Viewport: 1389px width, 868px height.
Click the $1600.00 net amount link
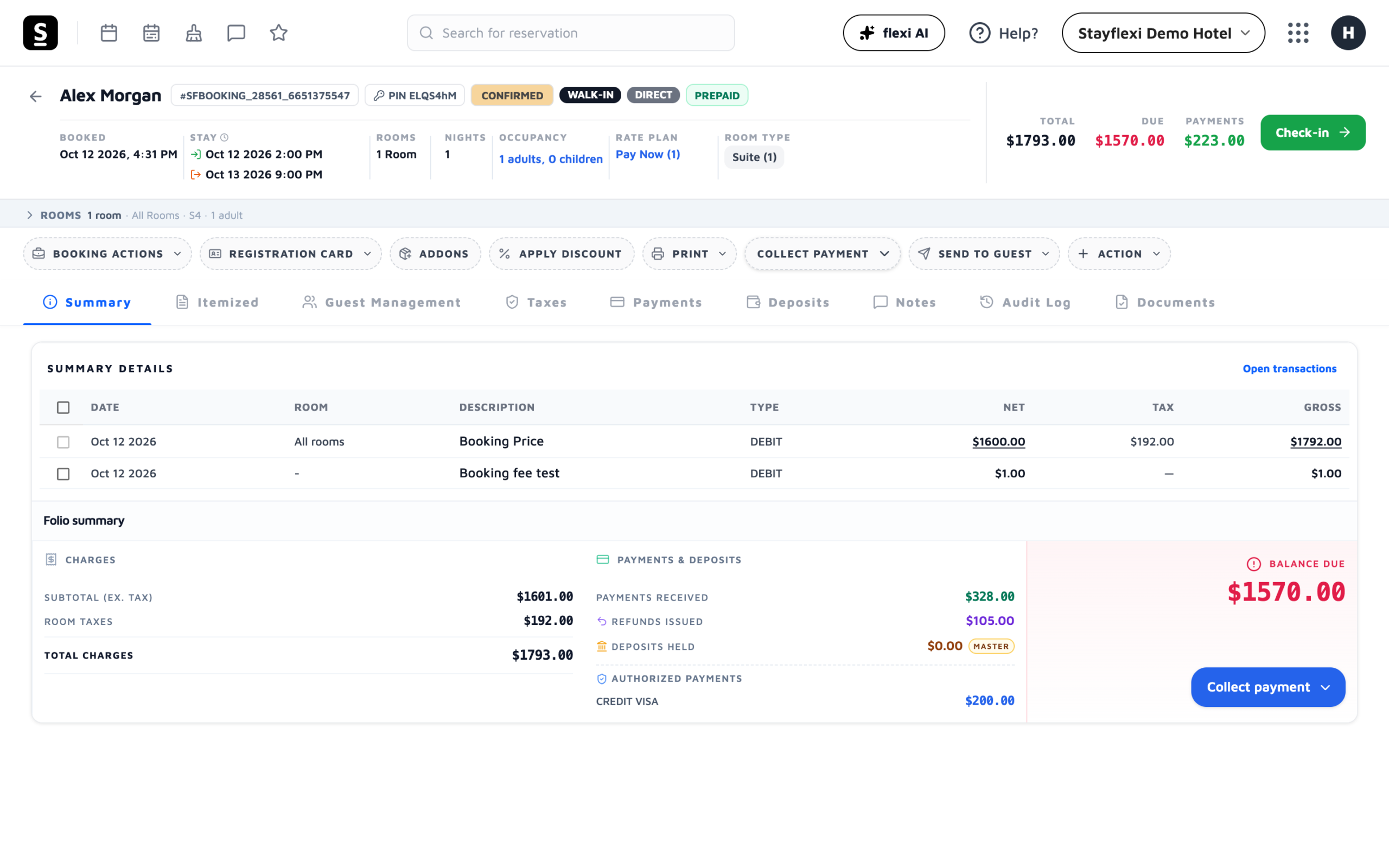pyautogui.click(x=998, y=442)
